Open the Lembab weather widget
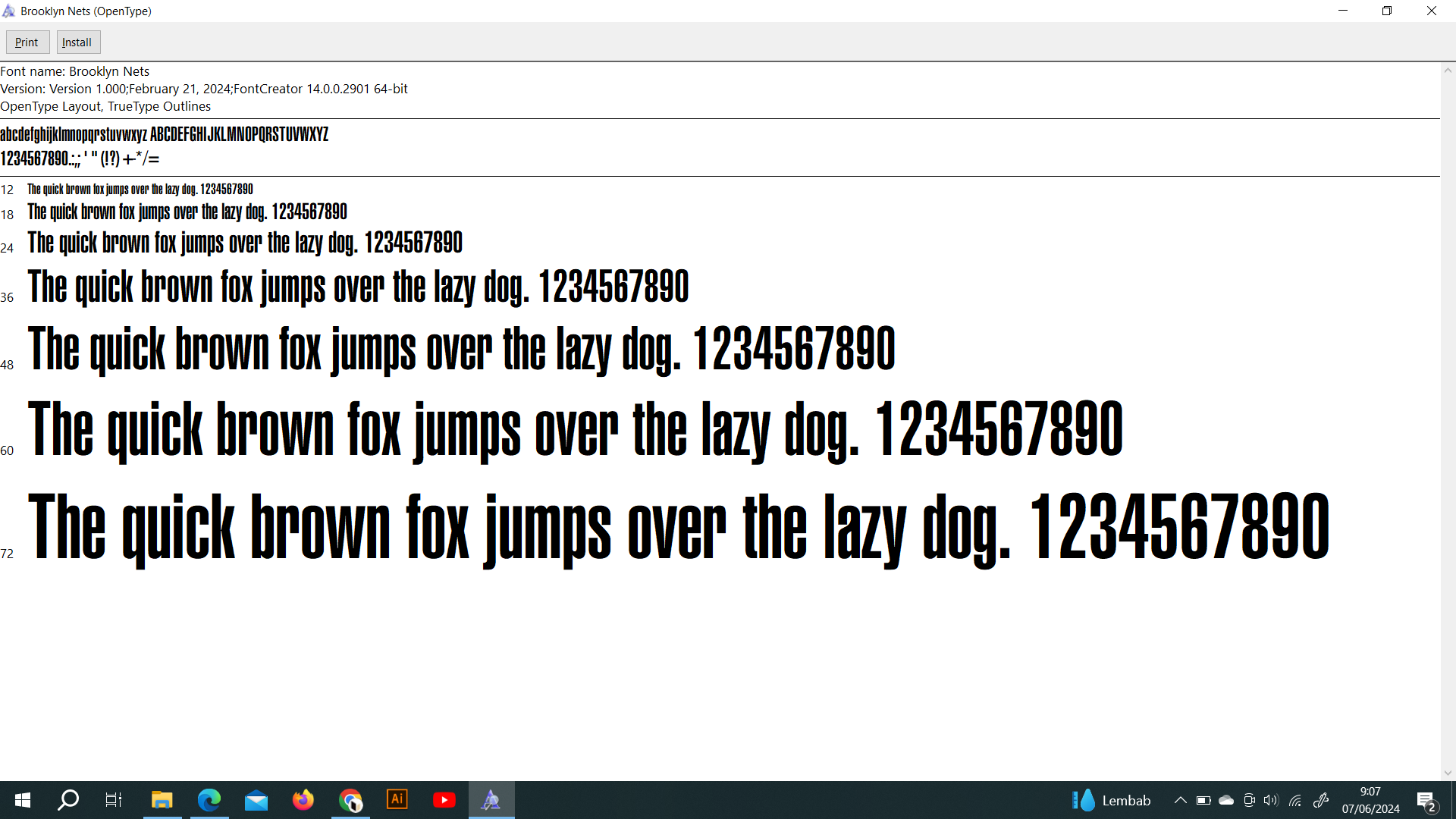The width and height of the screenshot is (1456, 819). [1112, 800]
